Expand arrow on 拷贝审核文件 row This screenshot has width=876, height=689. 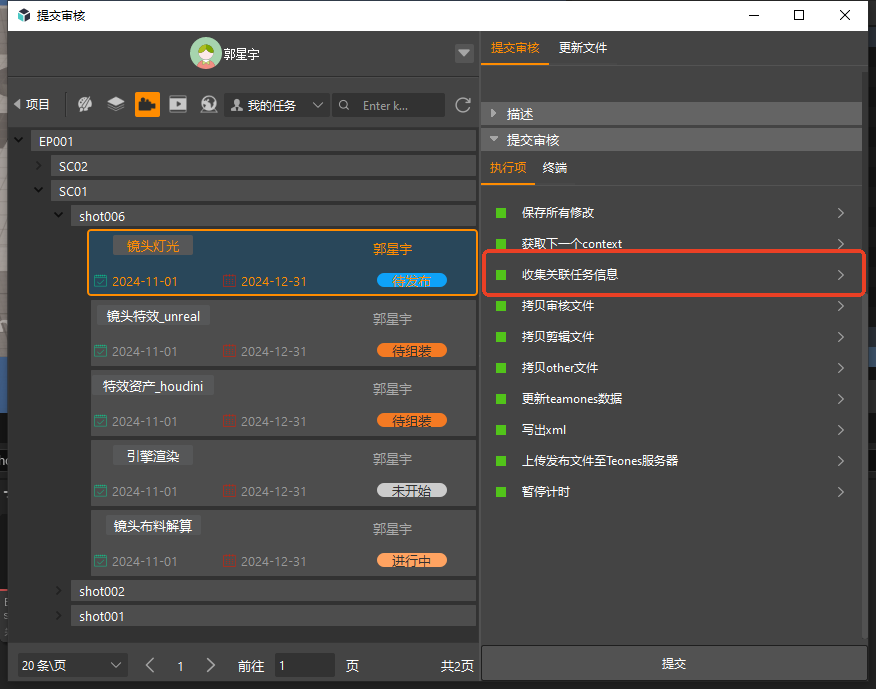point(841,306)
